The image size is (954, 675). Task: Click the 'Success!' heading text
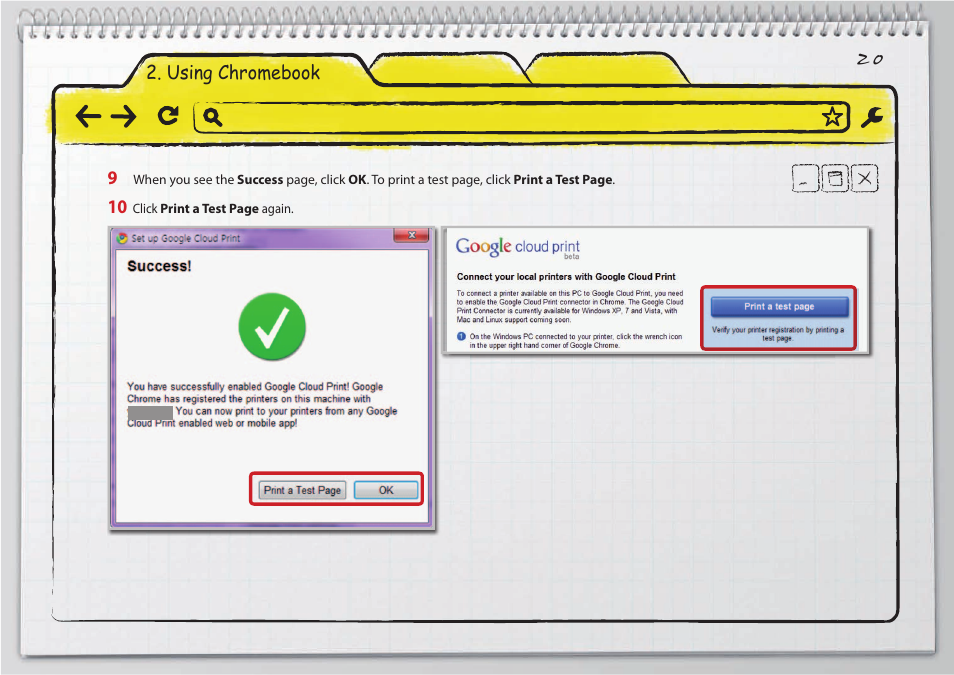159,266
